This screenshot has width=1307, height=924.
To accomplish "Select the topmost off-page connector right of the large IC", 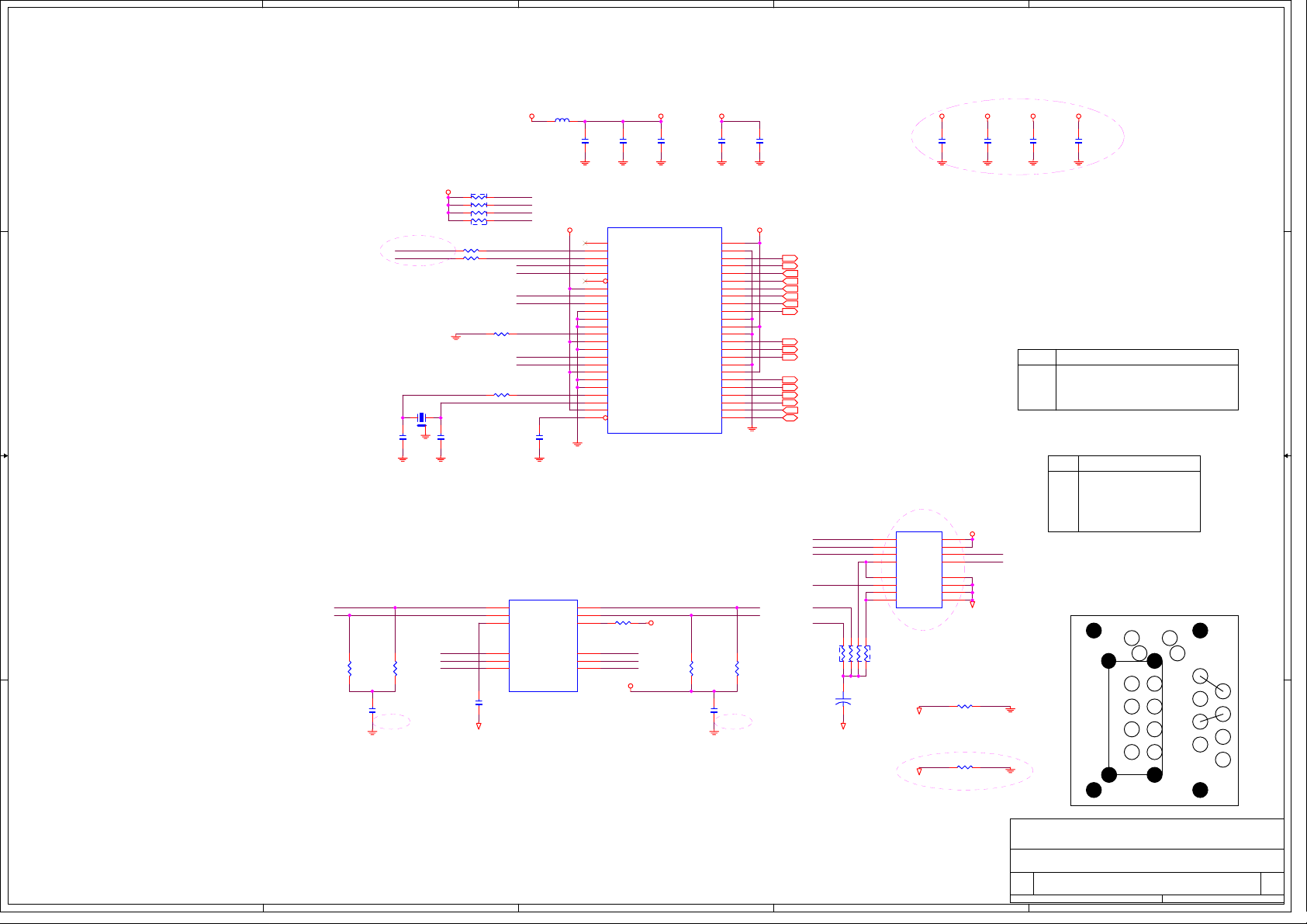I will [790, 258].
